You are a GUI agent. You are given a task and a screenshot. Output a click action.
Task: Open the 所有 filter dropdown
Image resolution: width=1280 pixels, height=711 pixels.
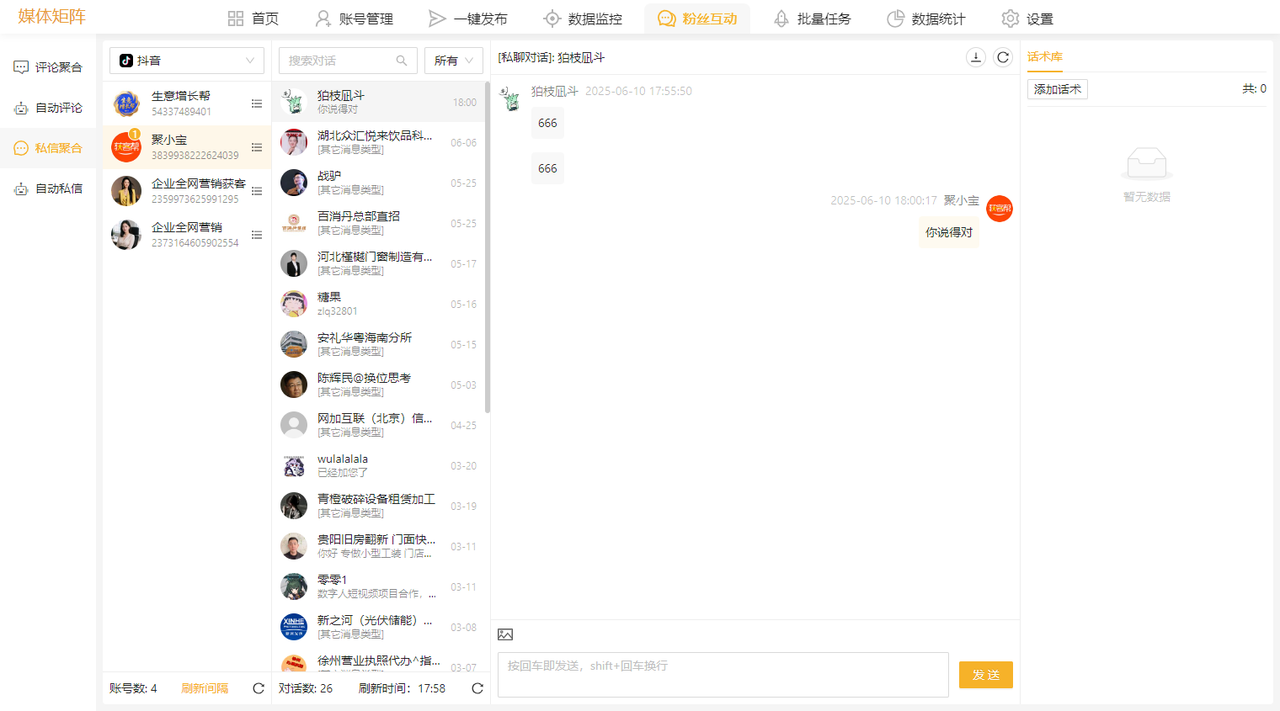(454, 60)
